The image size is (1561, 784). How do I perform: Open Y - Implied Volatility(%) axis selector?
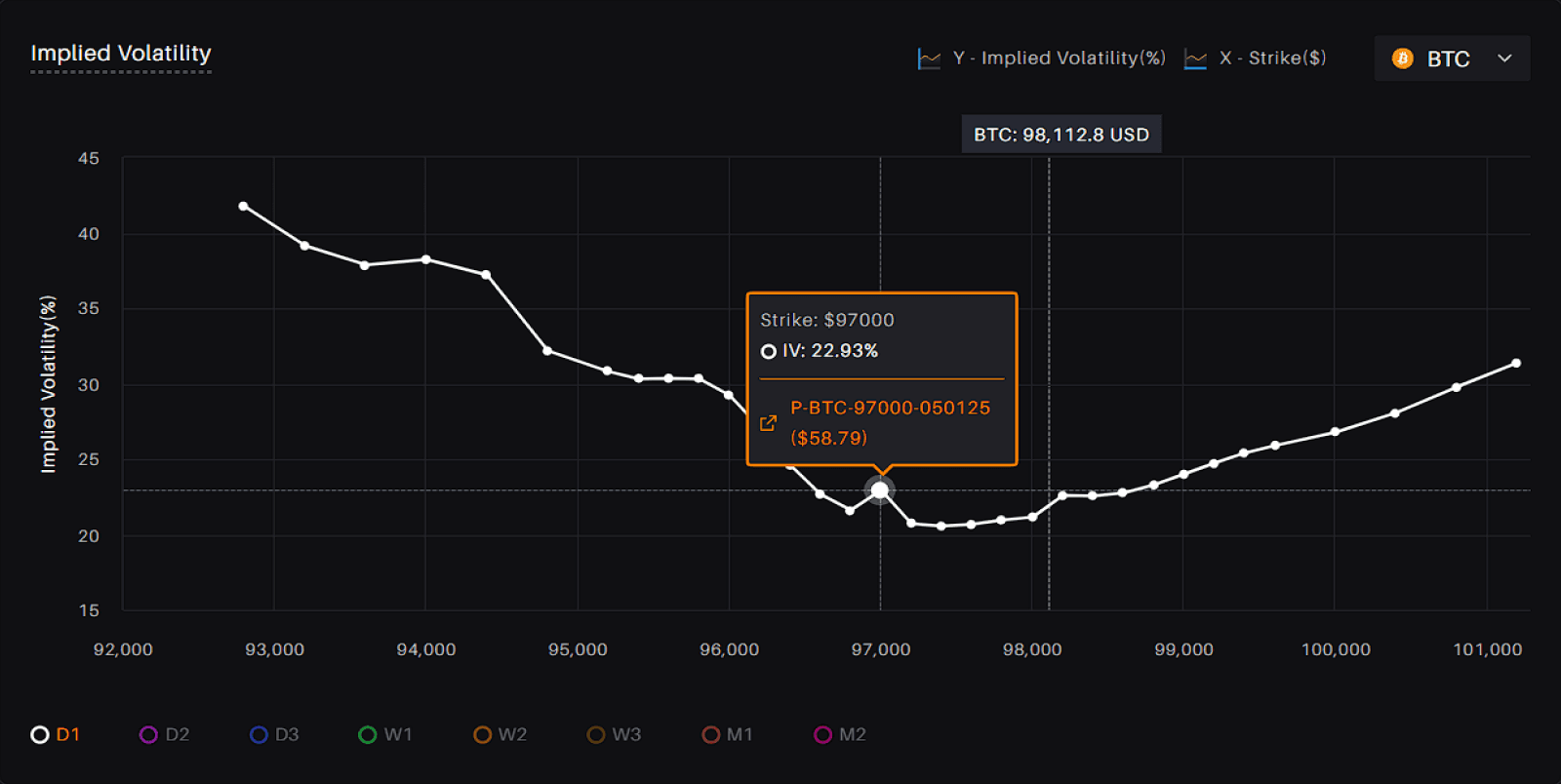(x=1042, y=59)
